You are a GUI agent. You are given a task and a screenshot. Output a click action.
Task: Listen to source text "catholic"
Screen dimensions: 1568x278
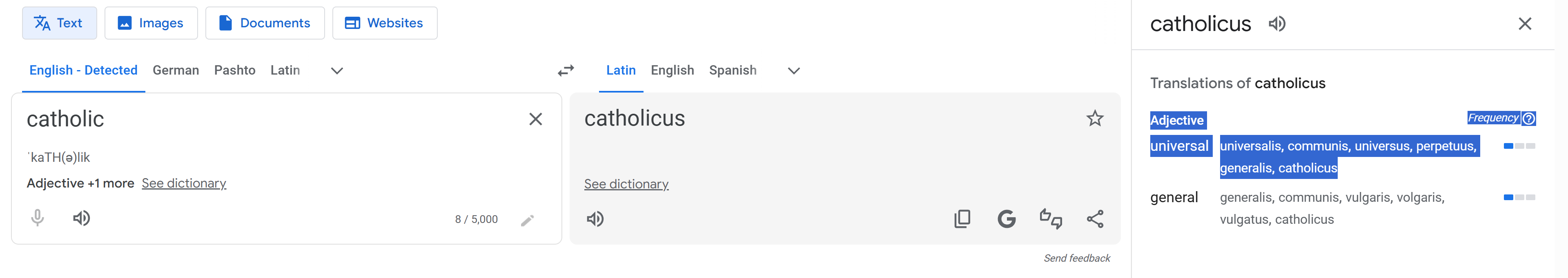coord(82,218)
